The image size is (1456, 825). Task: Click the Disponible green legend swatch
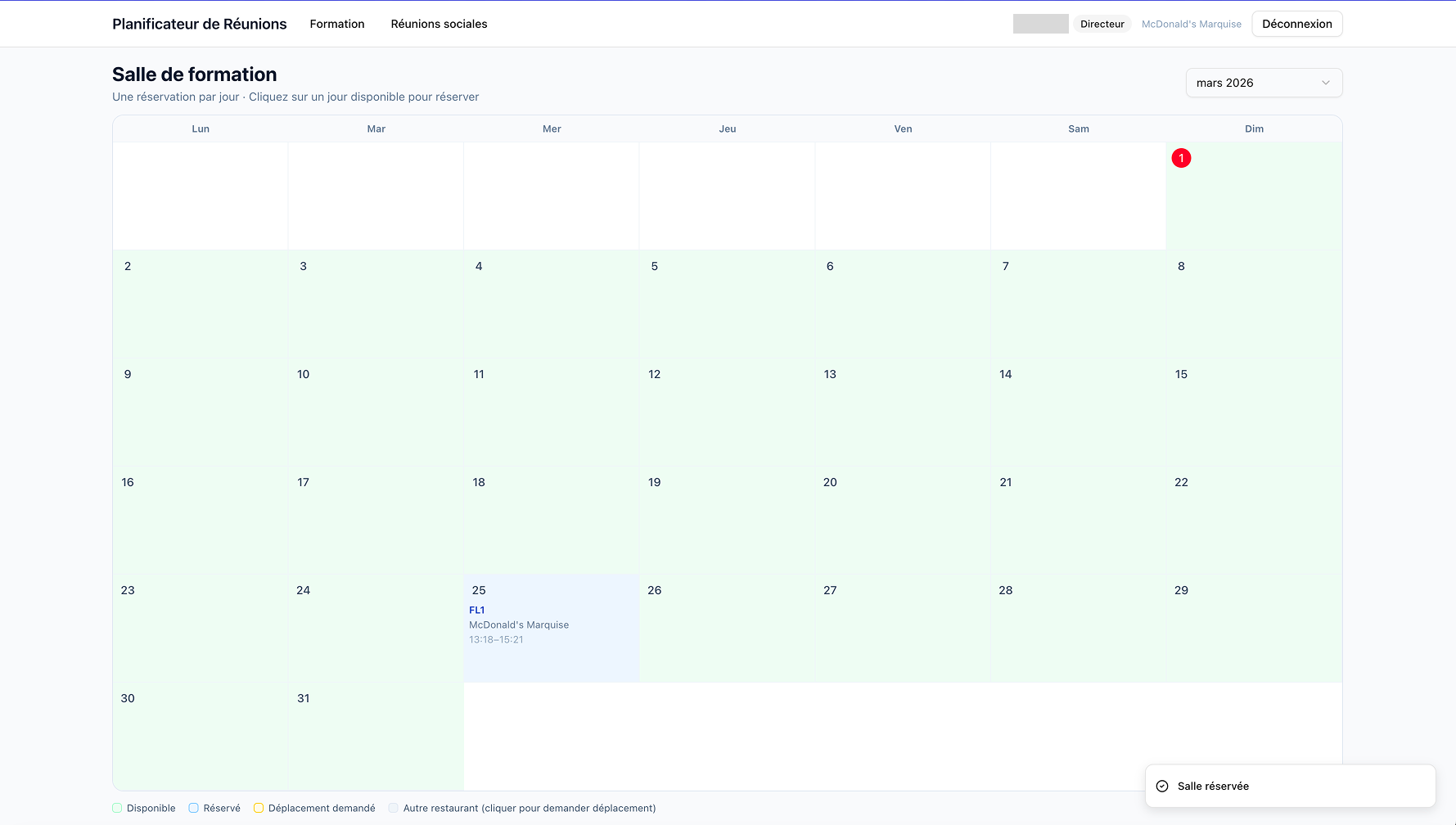click(117, 808)
